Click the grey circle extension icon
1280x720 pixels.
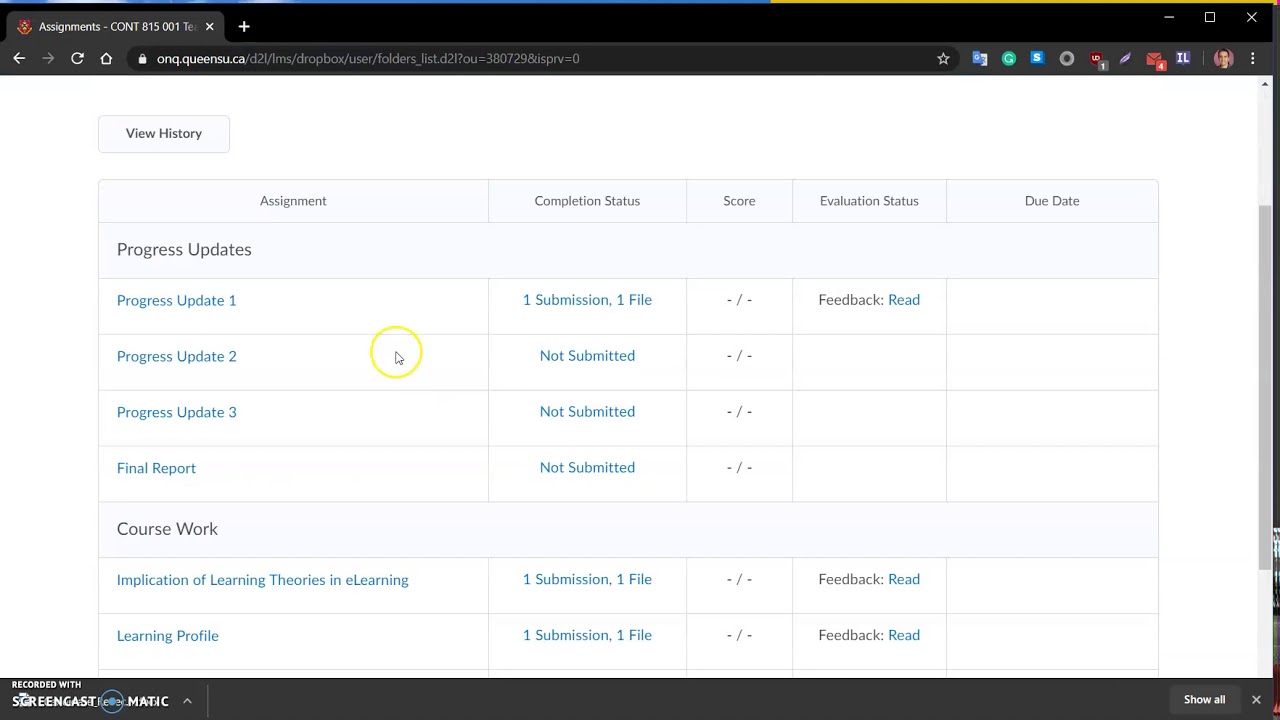point(1067,59)
